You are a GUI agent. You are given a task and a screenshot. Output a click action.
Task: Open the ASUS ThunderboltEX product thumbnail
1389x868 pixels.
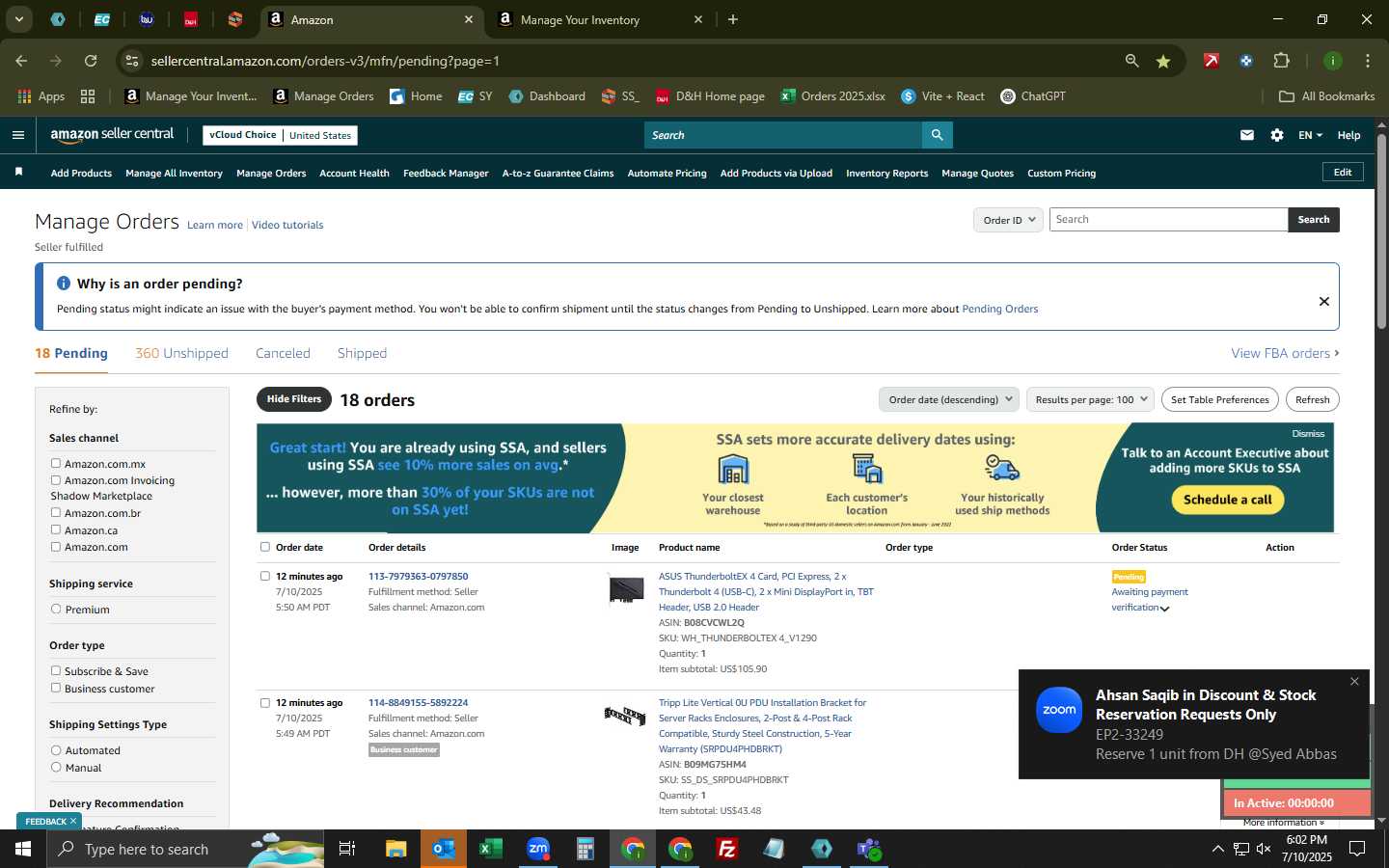[626, 588]
